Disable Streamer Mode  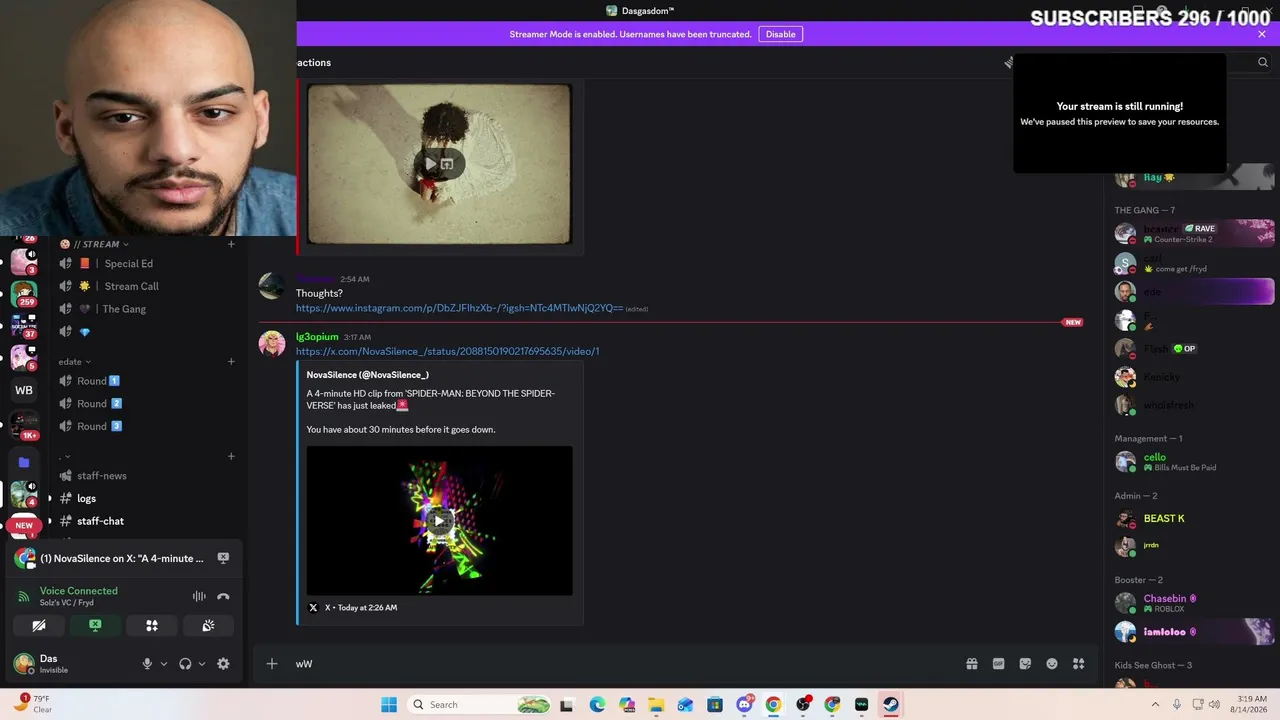point(781,34)
